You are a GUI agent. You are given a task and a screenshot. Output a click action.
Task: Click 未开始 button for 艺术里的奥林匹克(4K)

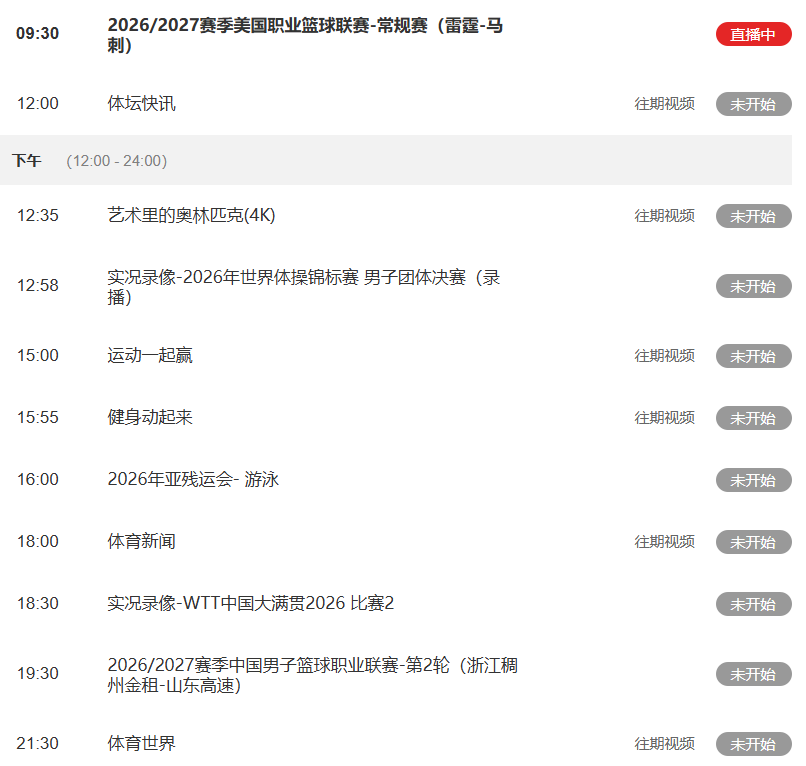(754, 216)
